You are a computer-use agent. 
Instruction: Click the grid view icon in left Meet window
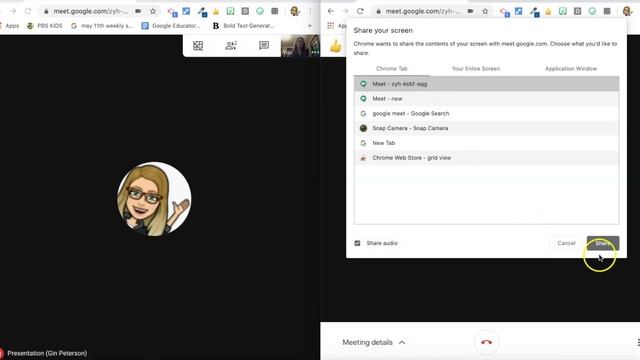[x=198, y=46]
